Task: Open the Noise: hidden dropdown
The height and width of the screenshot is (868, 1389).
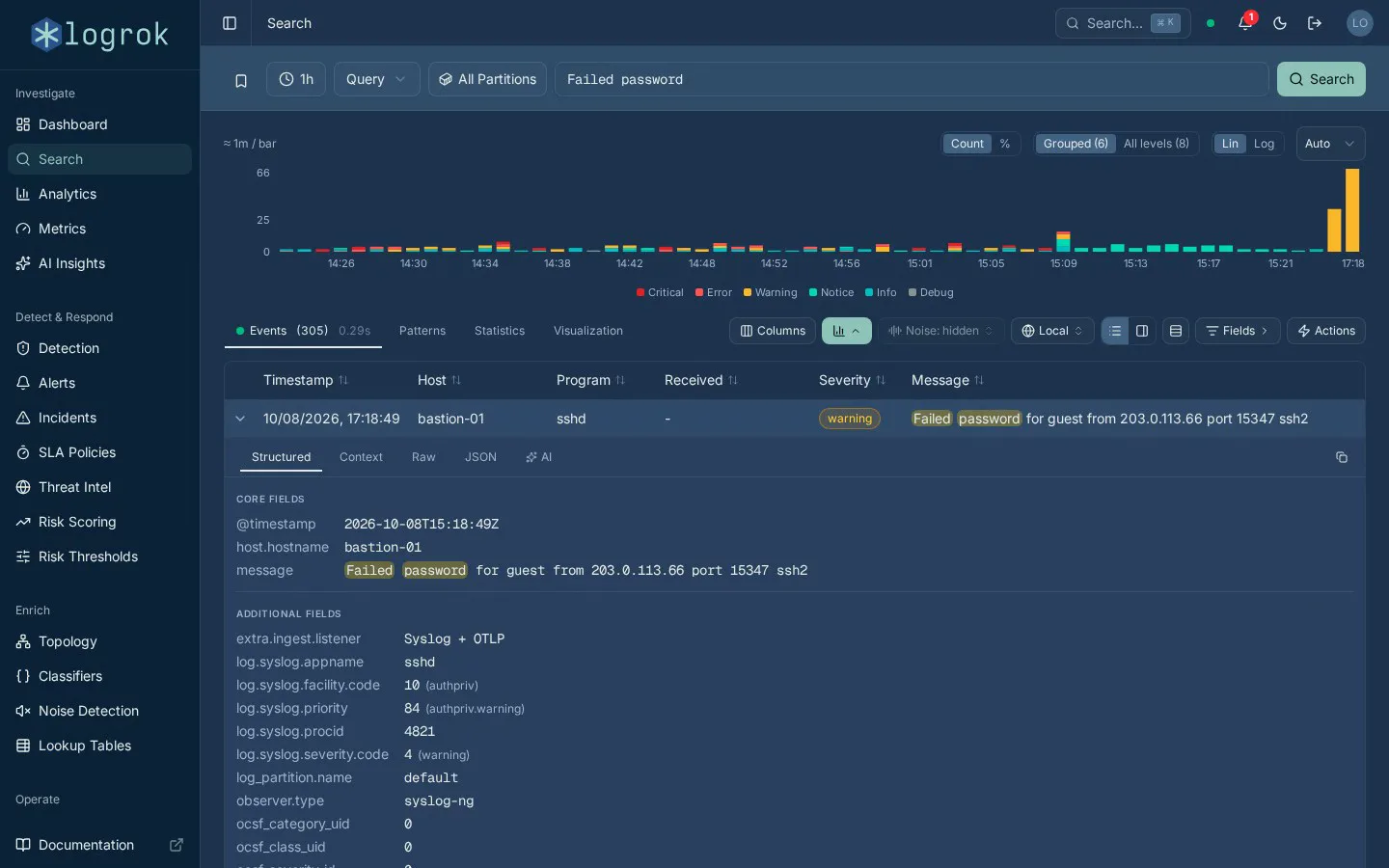Action: pyautogui.click(x=940, y=331)
